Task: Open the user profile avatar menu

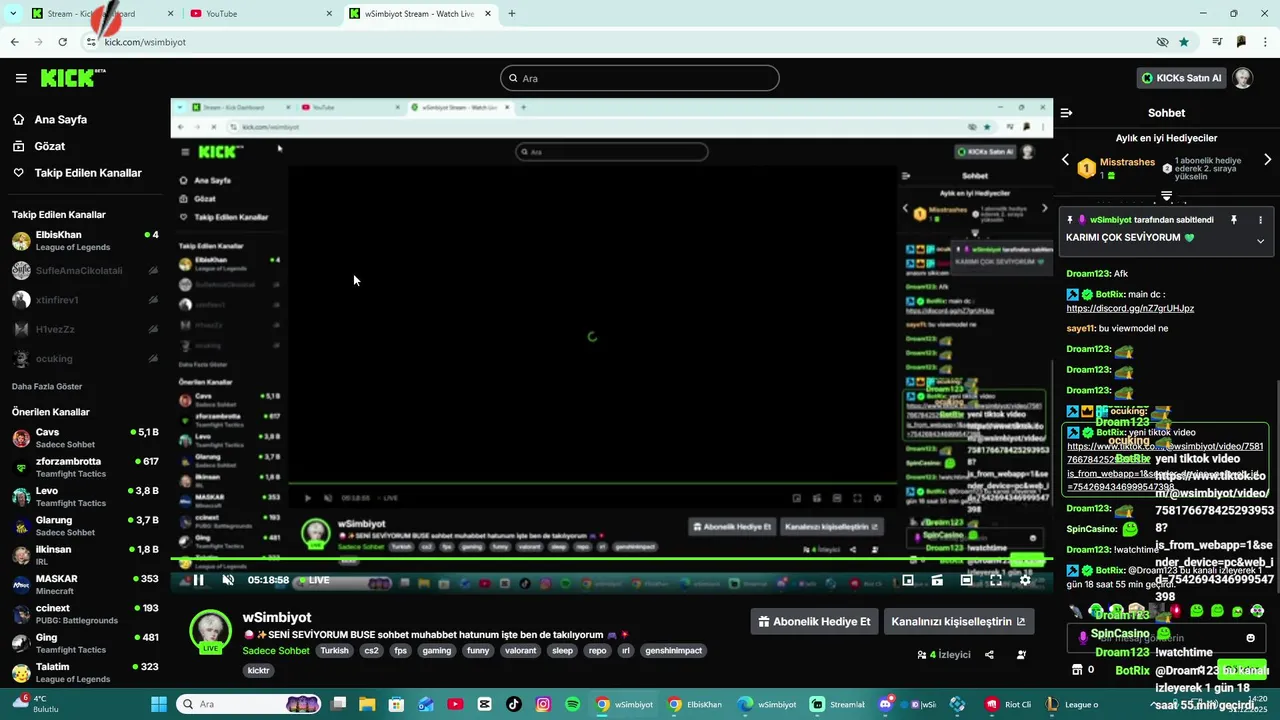Action: (1243, 78)
